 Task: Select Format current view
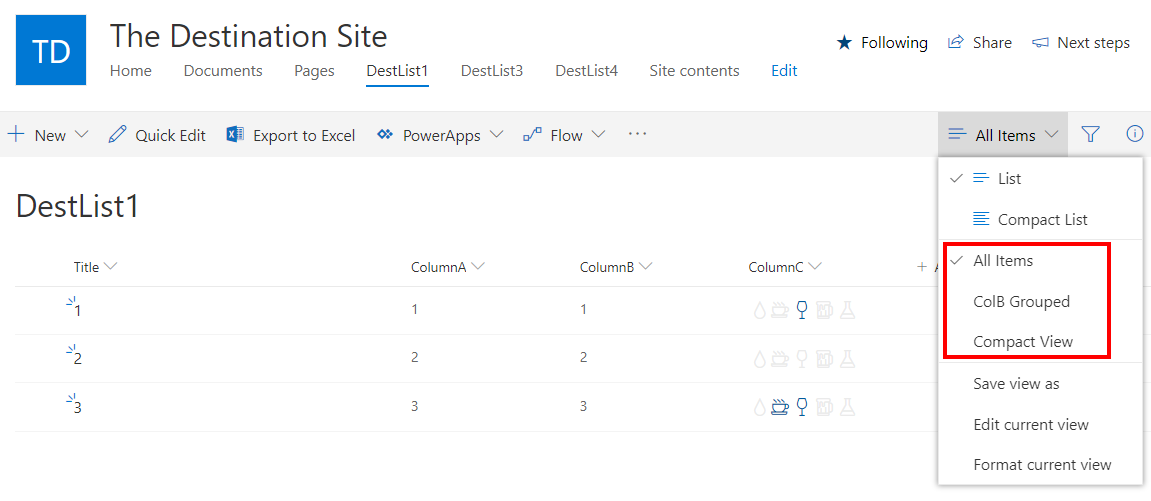tap(1042, 465)
